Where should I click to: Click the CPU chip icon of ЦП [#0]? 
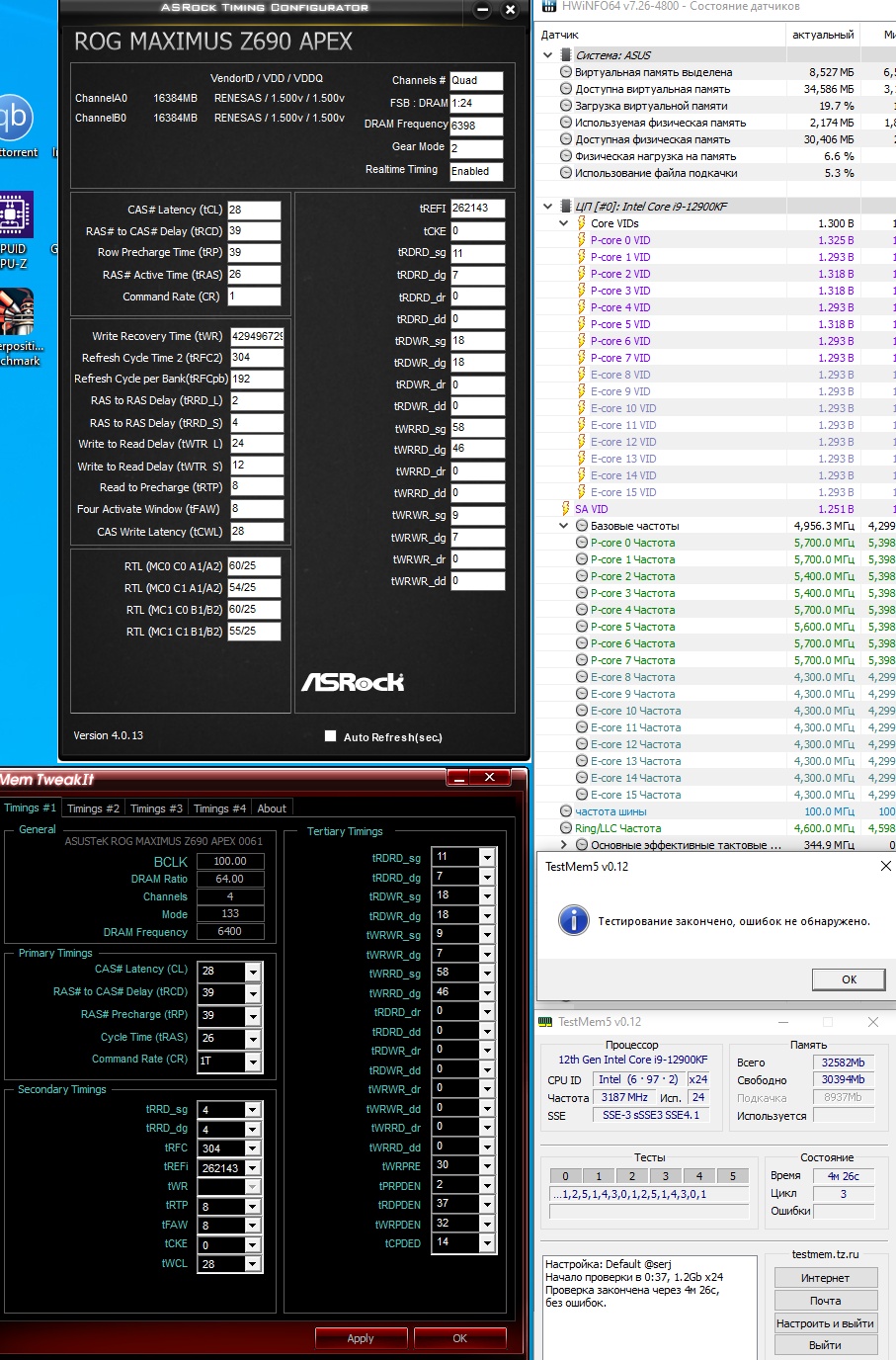[x=566, y=207]
